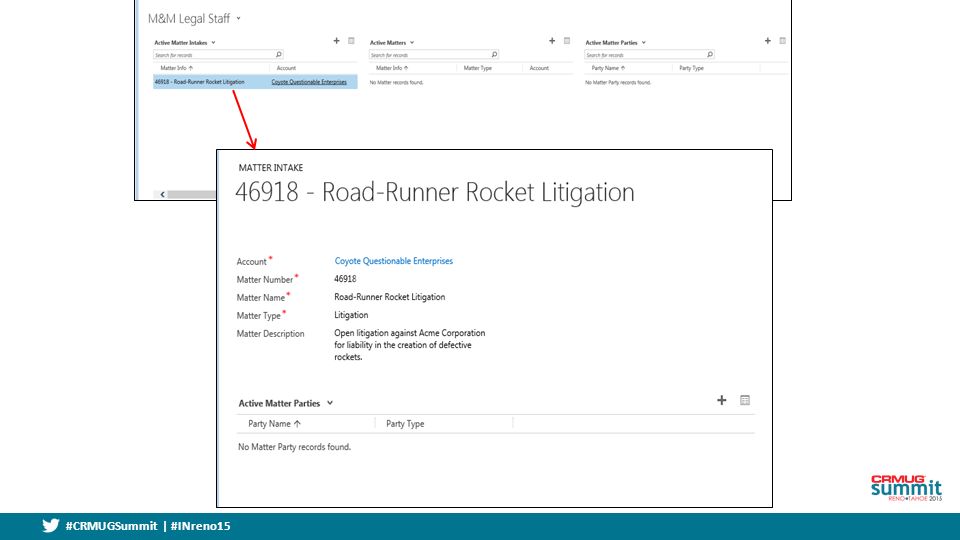Add a Matter Party in the intake form

coord(721,400)
